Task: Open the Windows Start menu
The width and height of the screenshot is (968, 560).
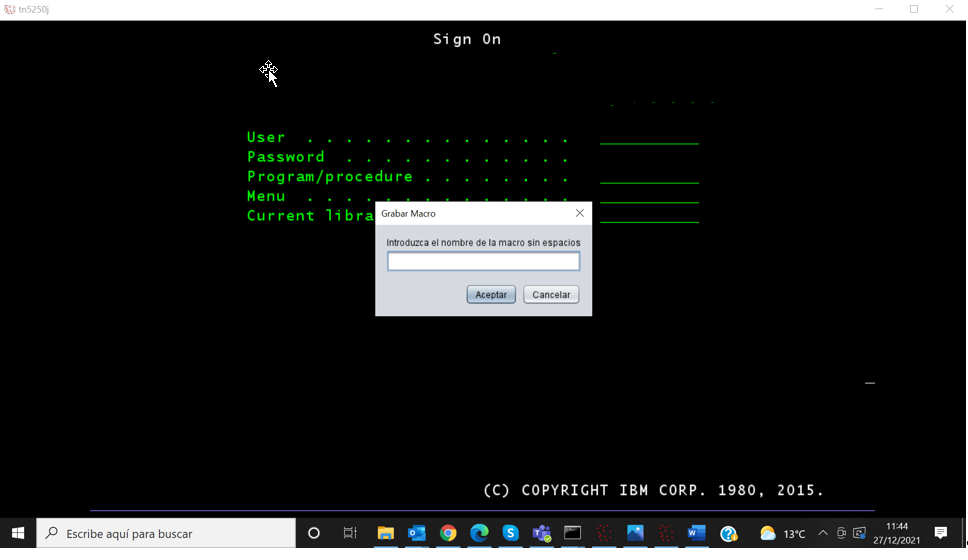Action: pyautogui.click(x=18, y=533)
